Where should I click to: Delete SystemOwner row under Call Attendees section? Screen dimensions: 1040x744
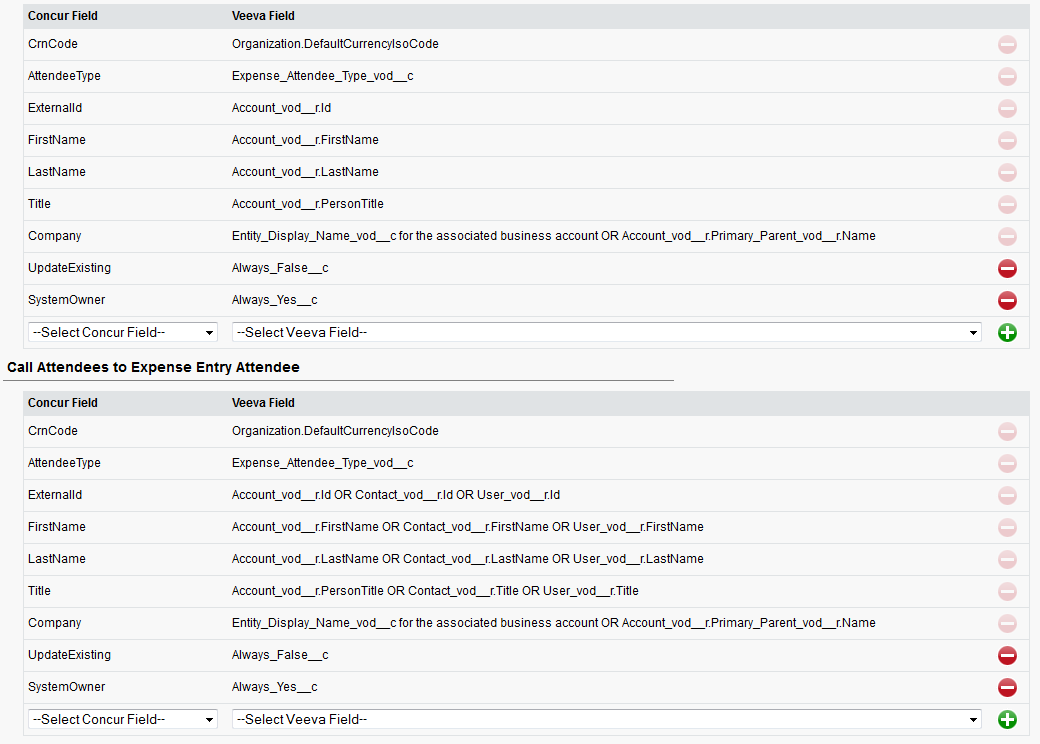click(1007, 687)
